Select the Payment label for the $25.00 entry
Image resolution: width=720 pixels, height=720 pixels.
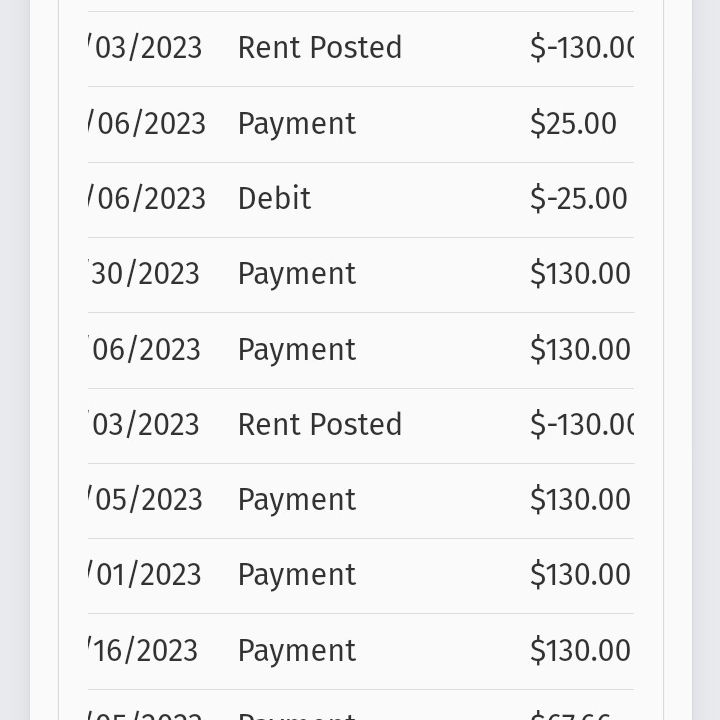297,124
